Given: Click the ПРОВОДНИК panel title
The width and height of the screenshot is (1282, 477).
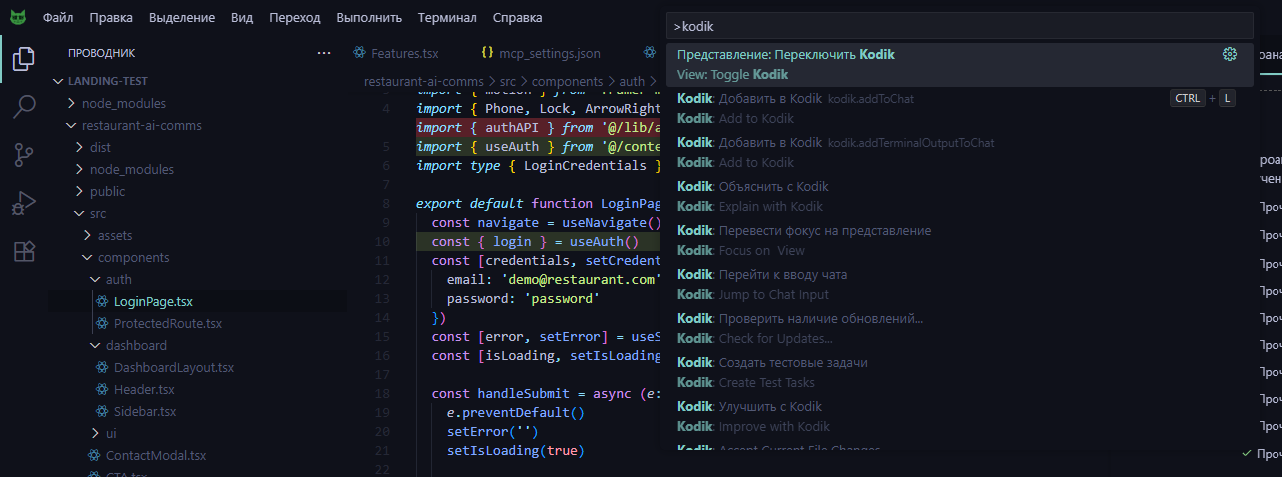Looking at the screenshot, I should pyautogui.click(x=101, y=53).
